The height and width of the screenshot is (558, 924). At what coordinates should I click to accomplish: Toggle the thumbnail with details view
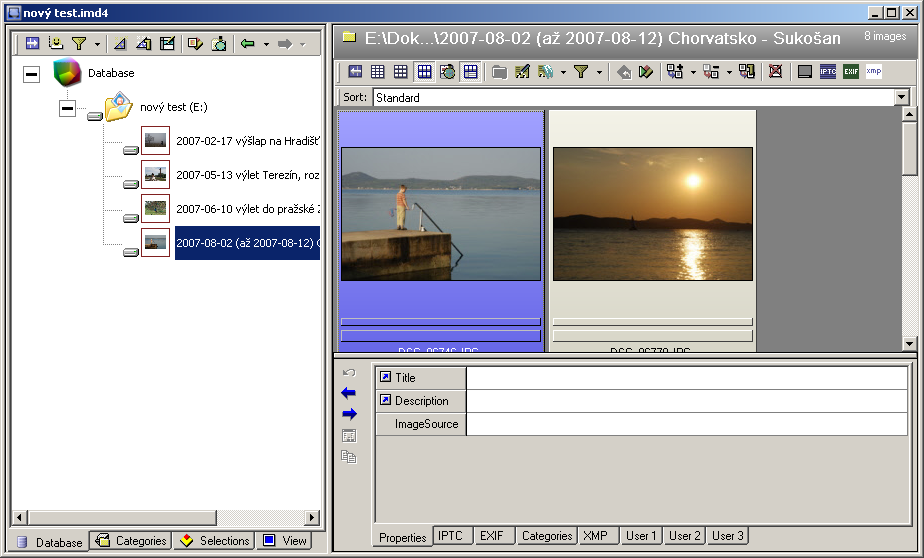[470, 71]
